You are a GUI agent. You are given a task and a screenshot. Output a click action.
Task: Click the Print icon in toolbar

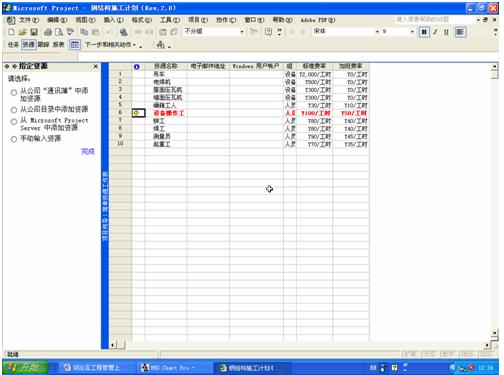[48, 32]
